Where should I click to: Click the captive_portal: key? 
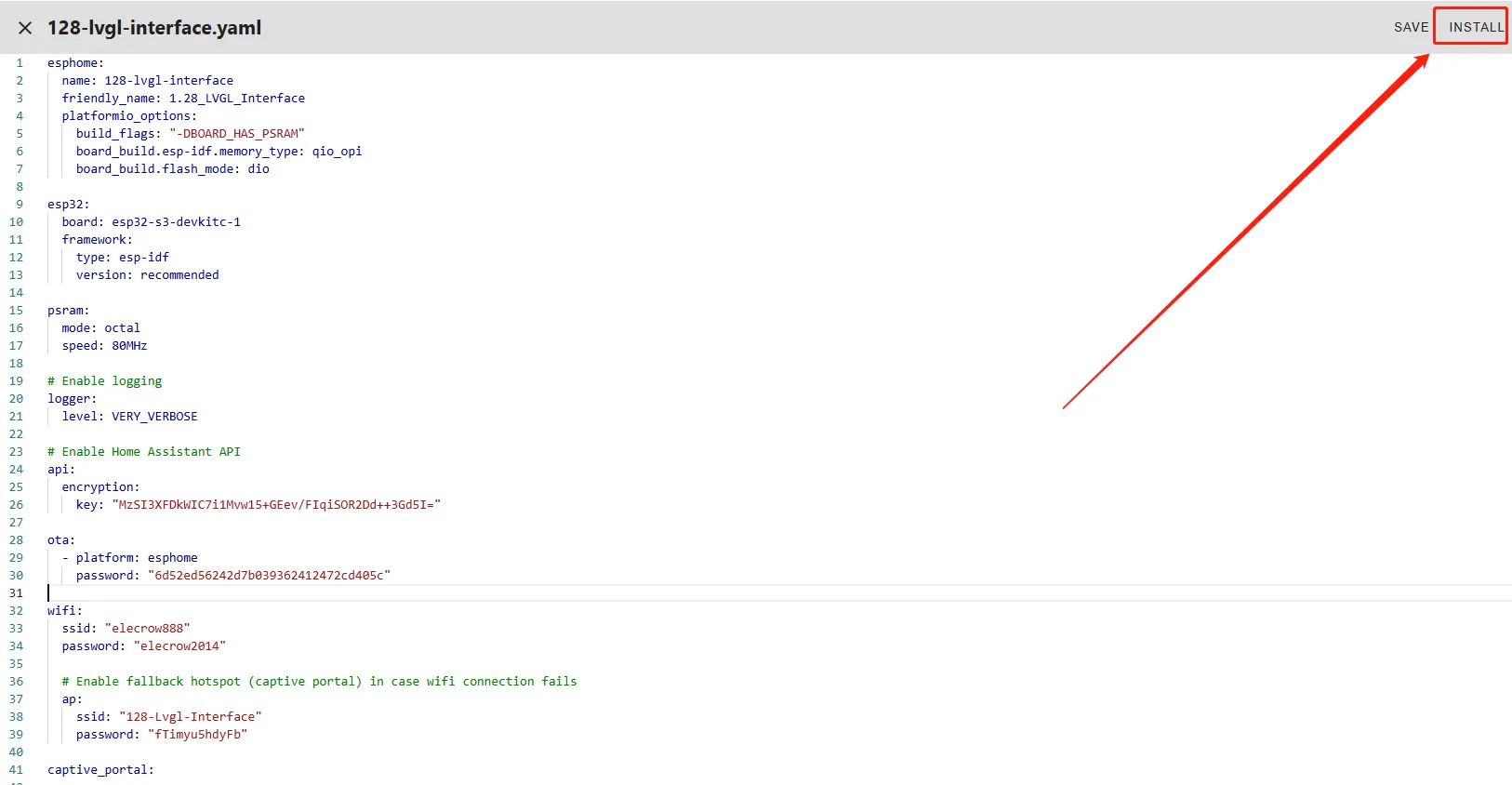click(x=100, y=770)
